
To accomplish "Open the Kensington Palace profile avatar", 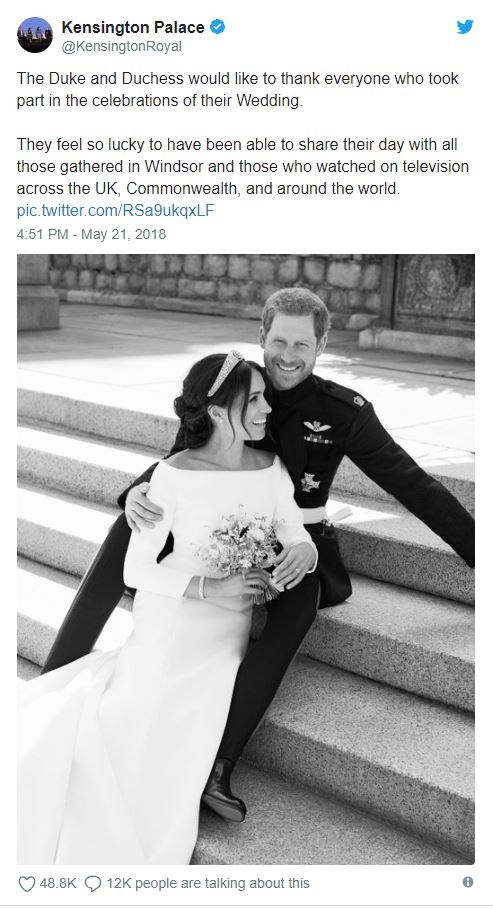I will tap(35, 35).
